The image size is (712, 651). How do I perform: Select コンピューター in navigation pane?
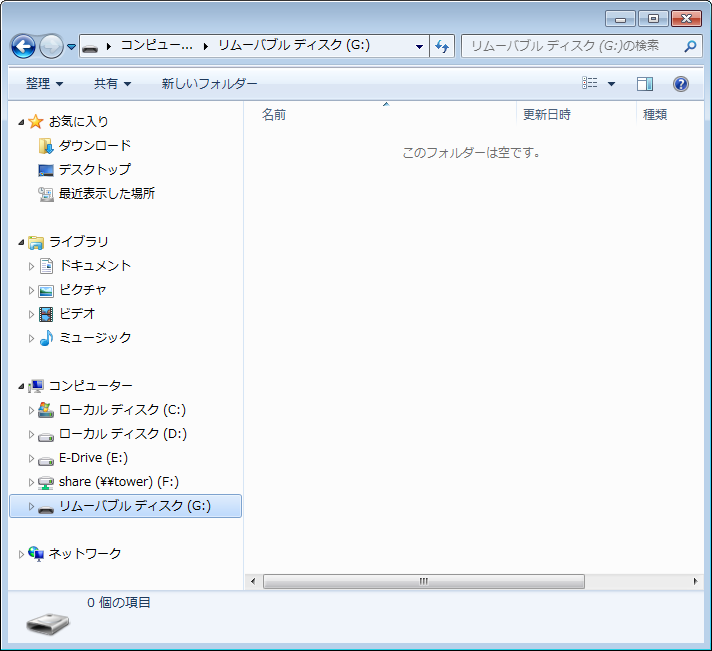click(x=90, y=386)
